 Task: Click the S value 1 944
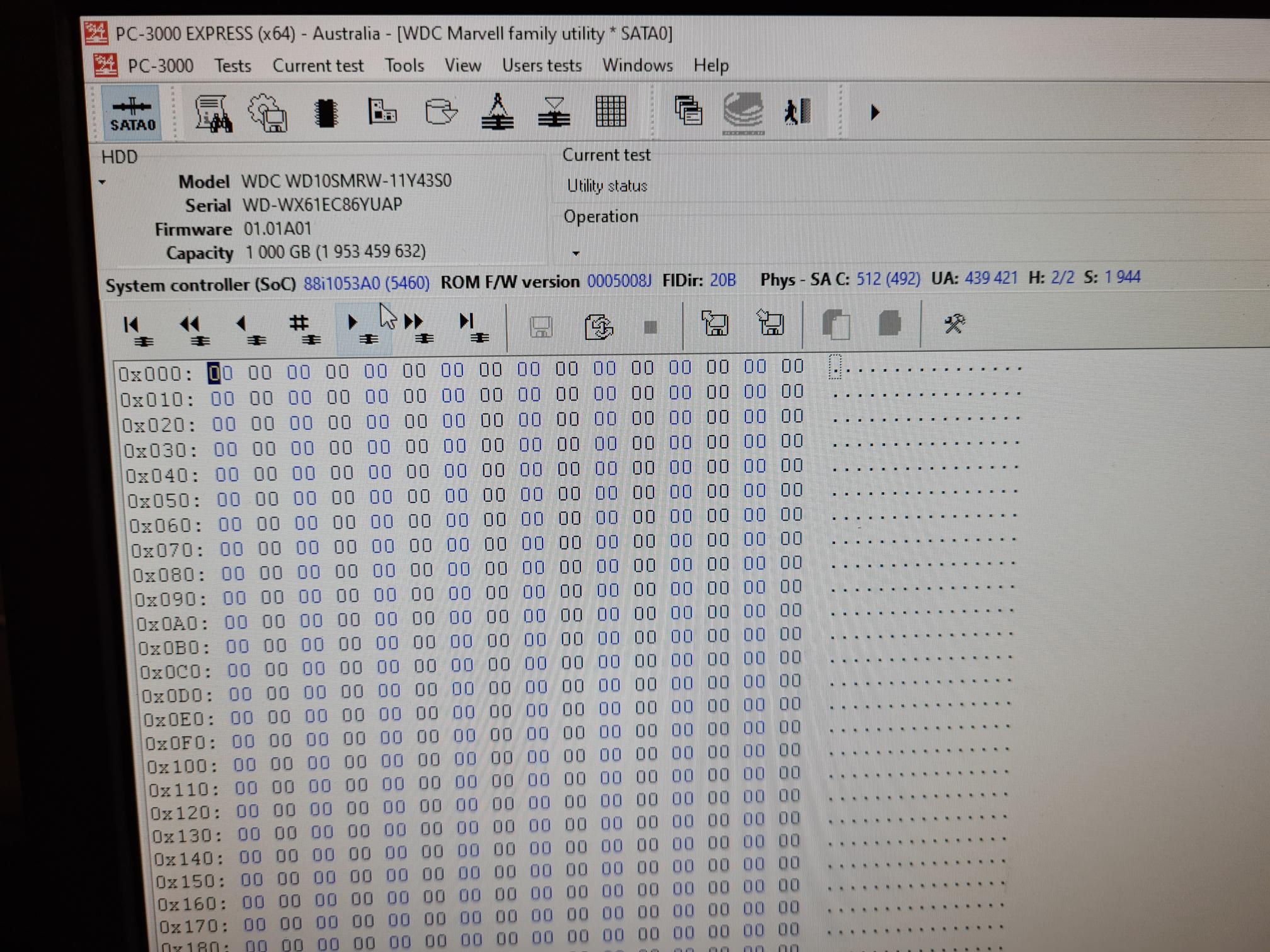click(x=1122, y=276)
